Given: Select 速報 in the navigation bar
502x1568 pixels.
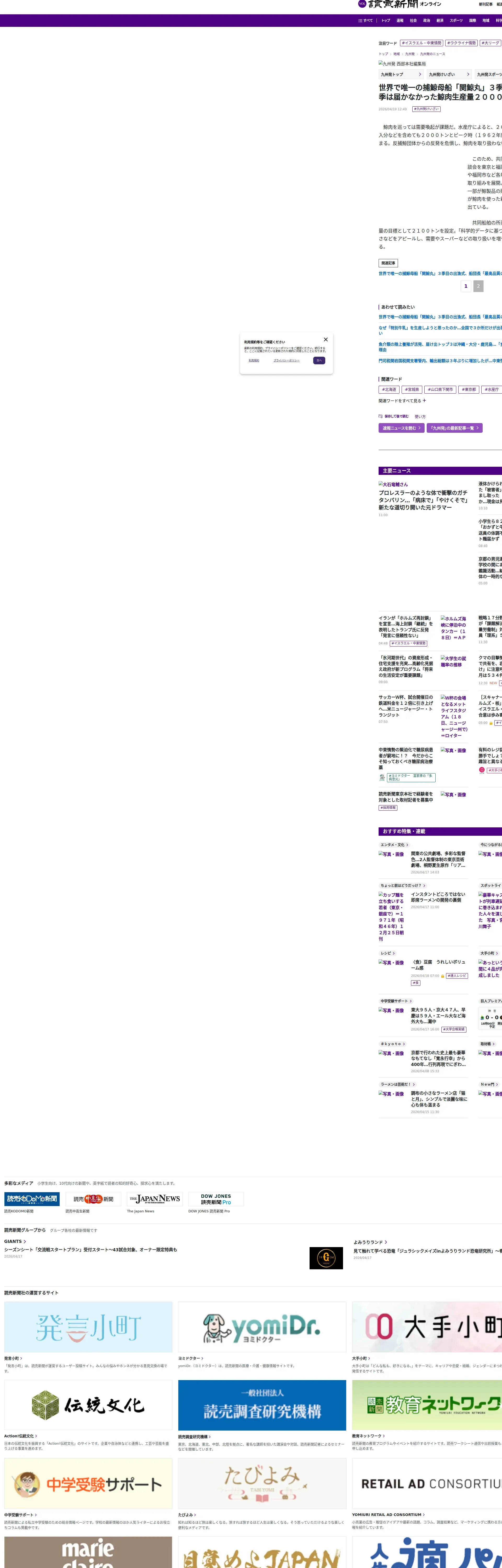Looking at the screenshot, I should point(400,21).
